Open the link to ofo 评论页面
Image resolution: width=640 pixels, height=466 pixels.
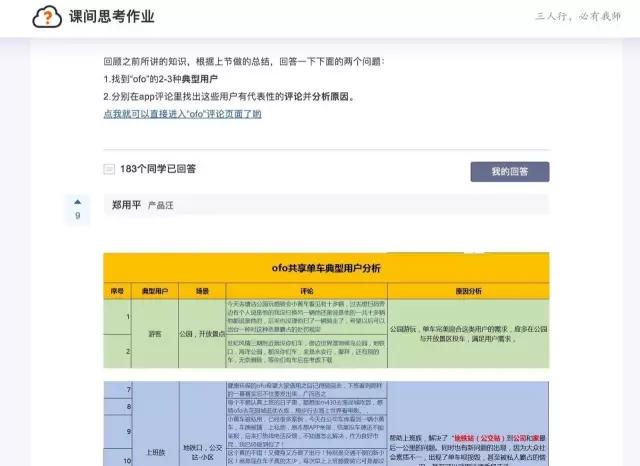(182, 114)
